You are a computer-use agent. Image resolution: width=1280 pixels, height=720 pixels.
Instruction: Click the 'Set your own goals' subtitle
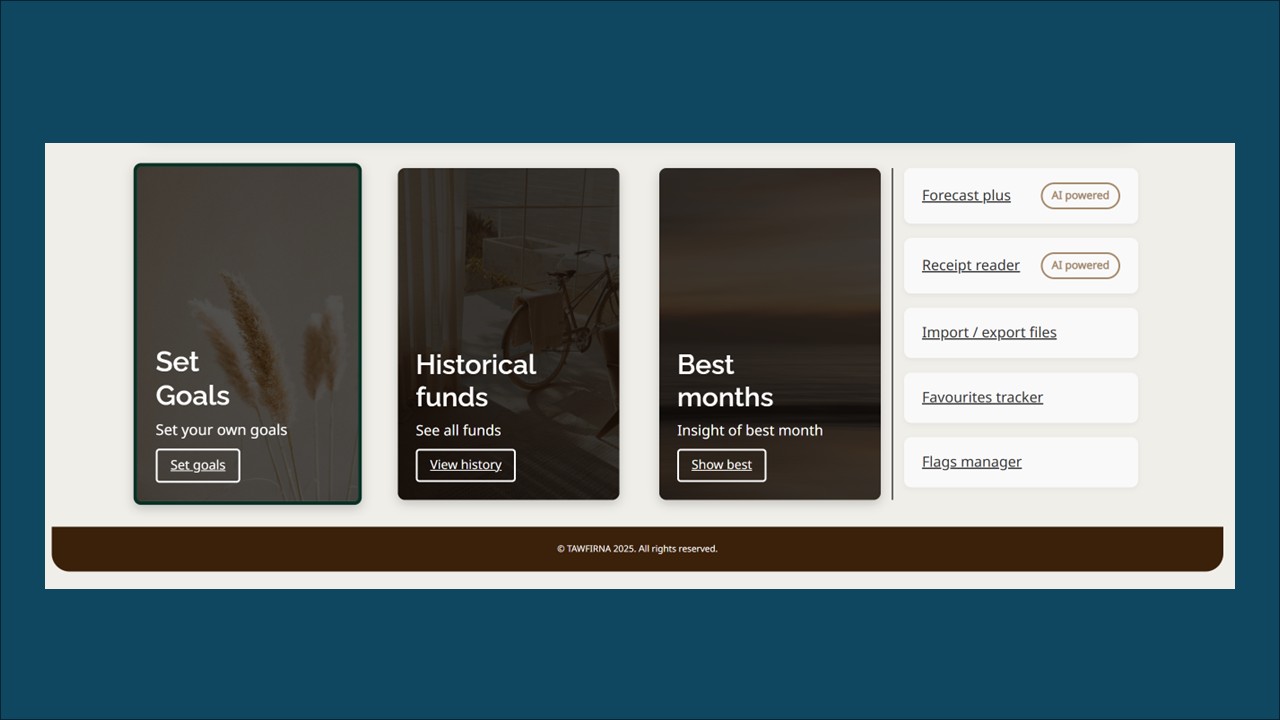[x=221, y=429]
